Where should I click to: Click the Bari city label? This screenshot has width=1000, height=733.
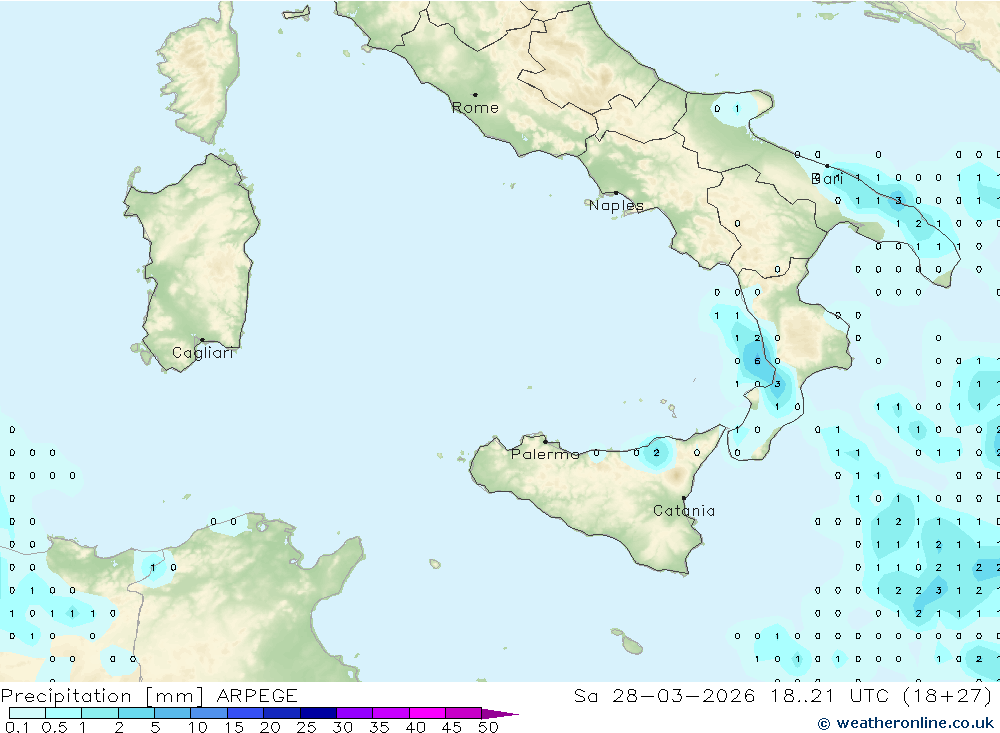827,179
